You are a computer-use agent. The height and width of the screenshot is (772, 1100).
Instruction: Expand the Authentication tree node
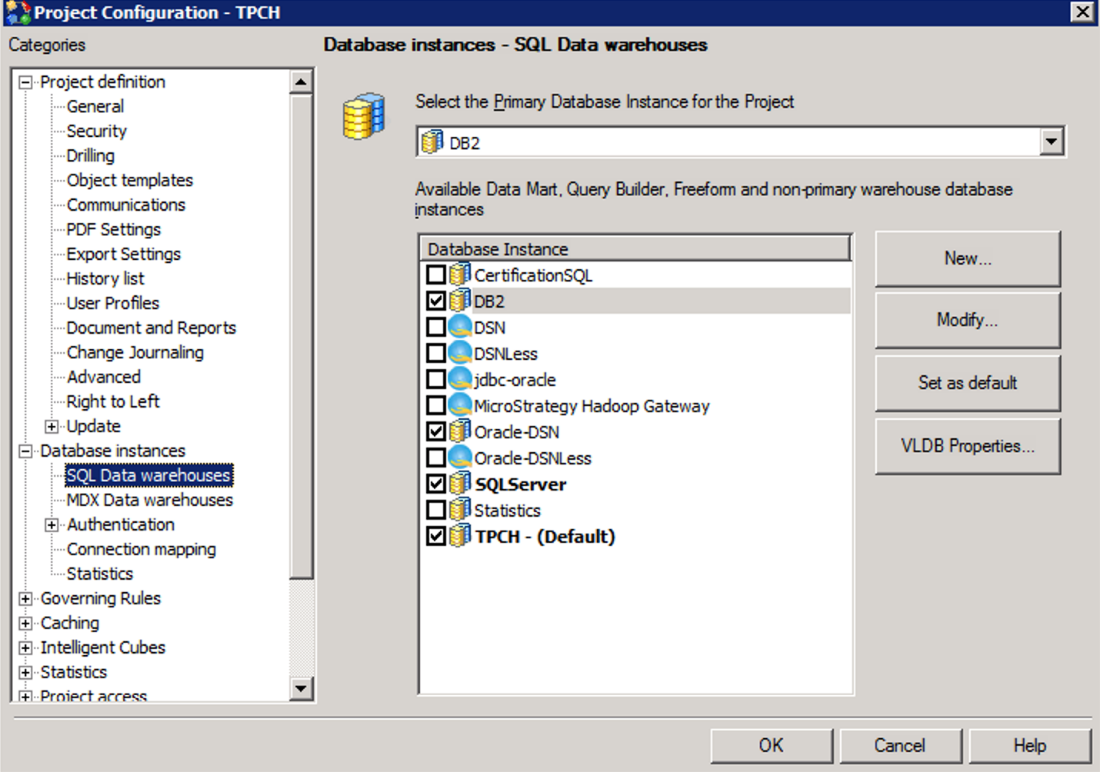[x=51, y=524]
